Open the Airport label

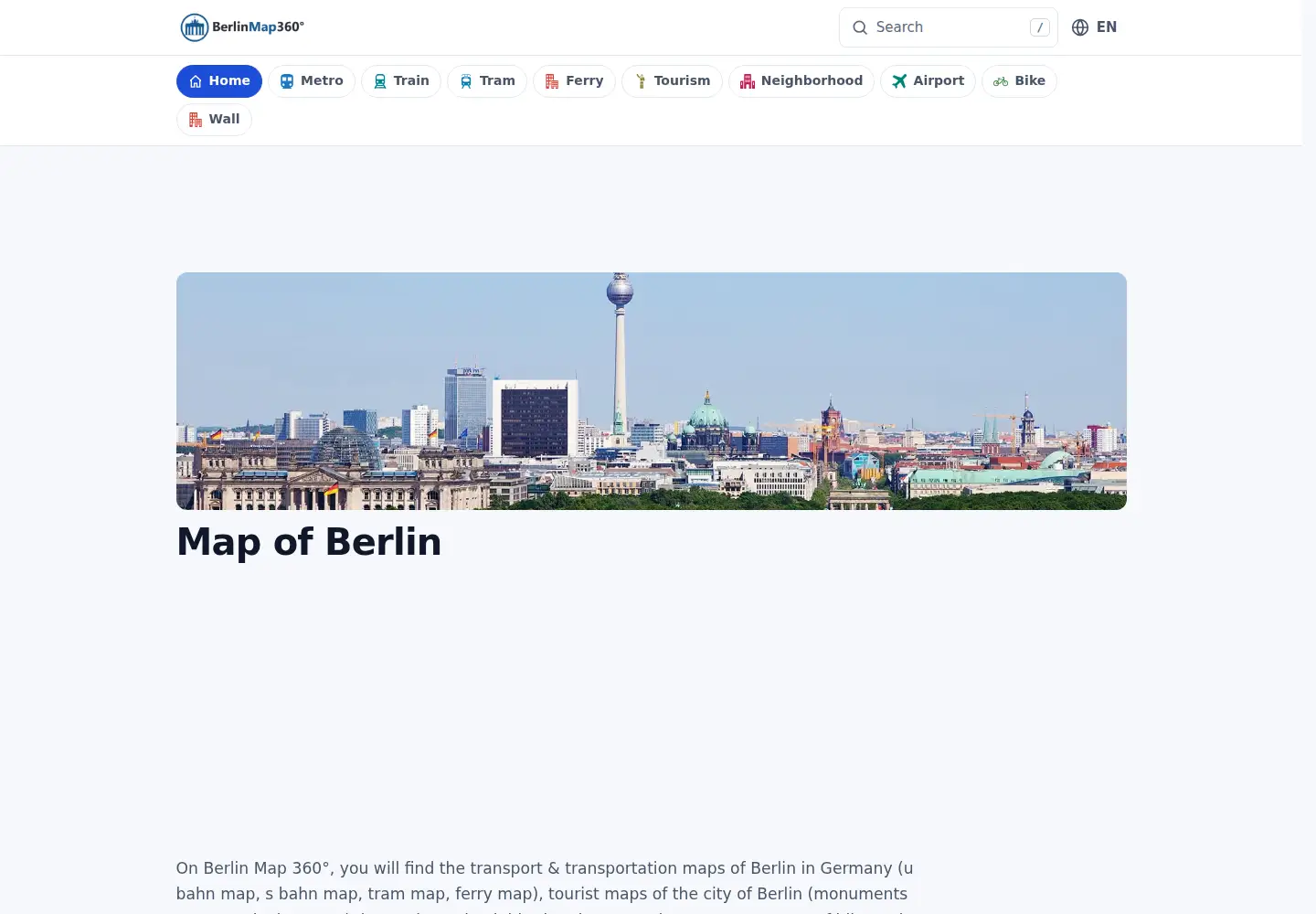(939, 80)
